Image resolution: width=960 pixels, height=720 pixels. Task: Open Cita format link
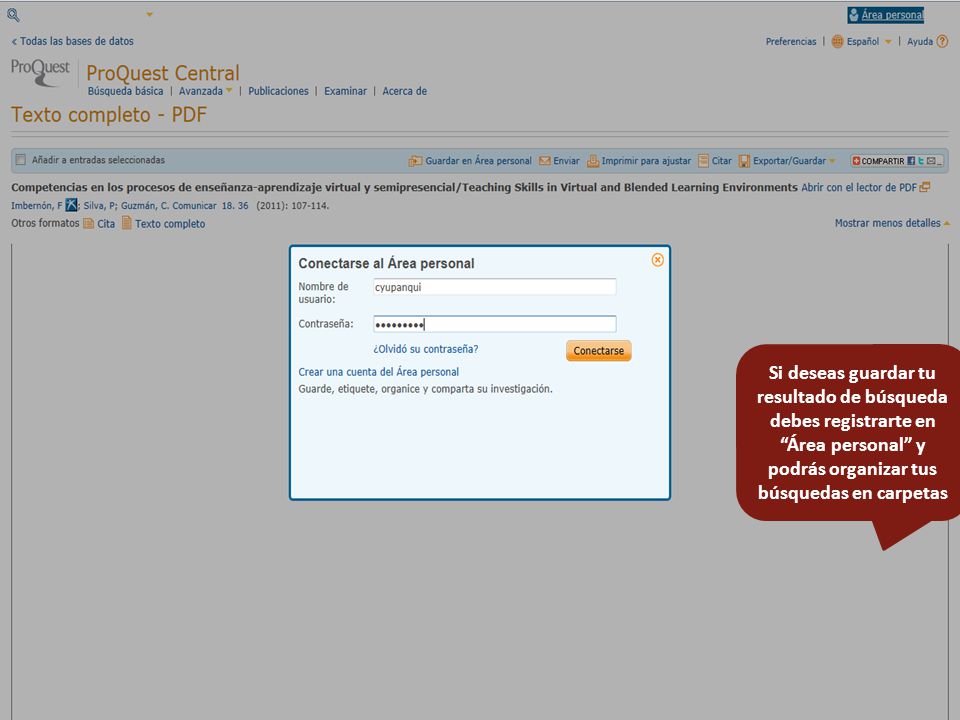point(106,224)
